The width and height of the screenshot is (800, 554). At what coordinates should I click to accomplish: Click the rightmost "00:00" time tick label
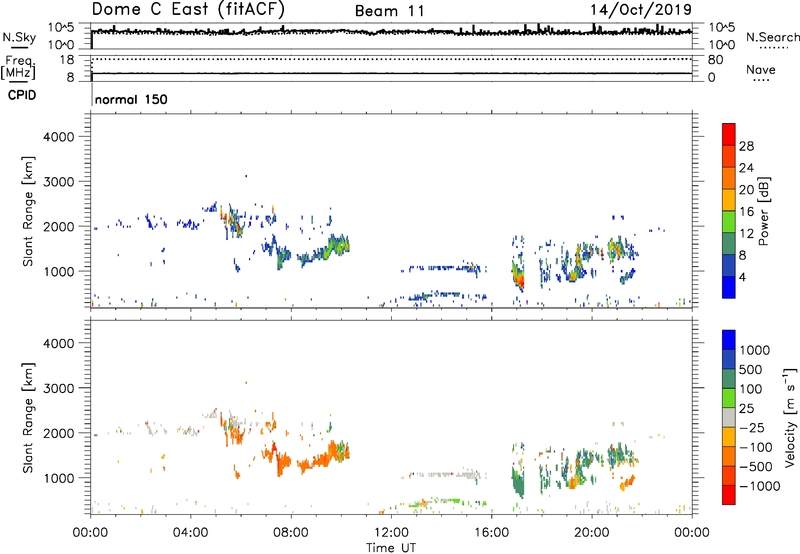point(692,533)
